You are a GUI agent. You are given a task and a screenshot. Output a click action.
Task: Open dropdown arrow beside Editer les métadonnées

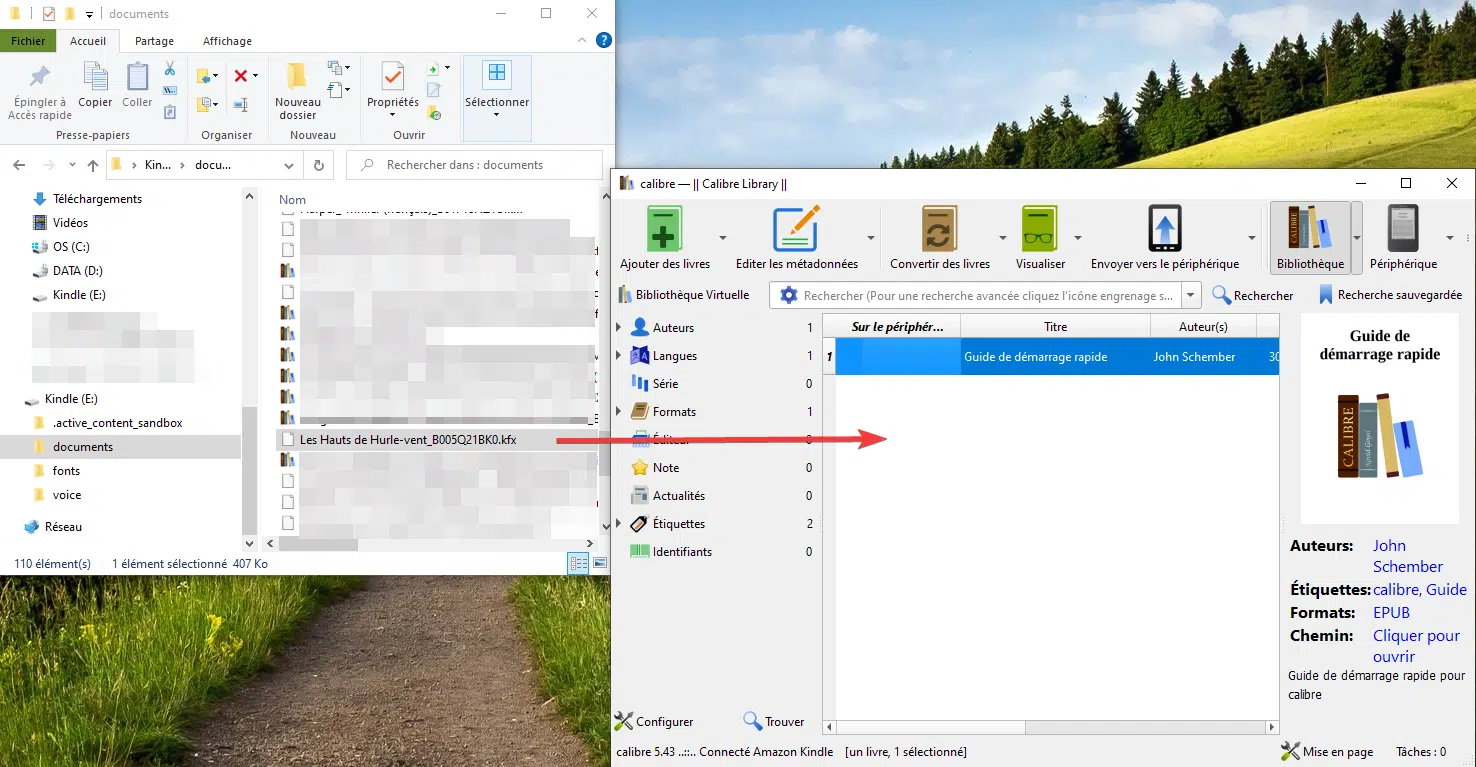tap(871, 238)
